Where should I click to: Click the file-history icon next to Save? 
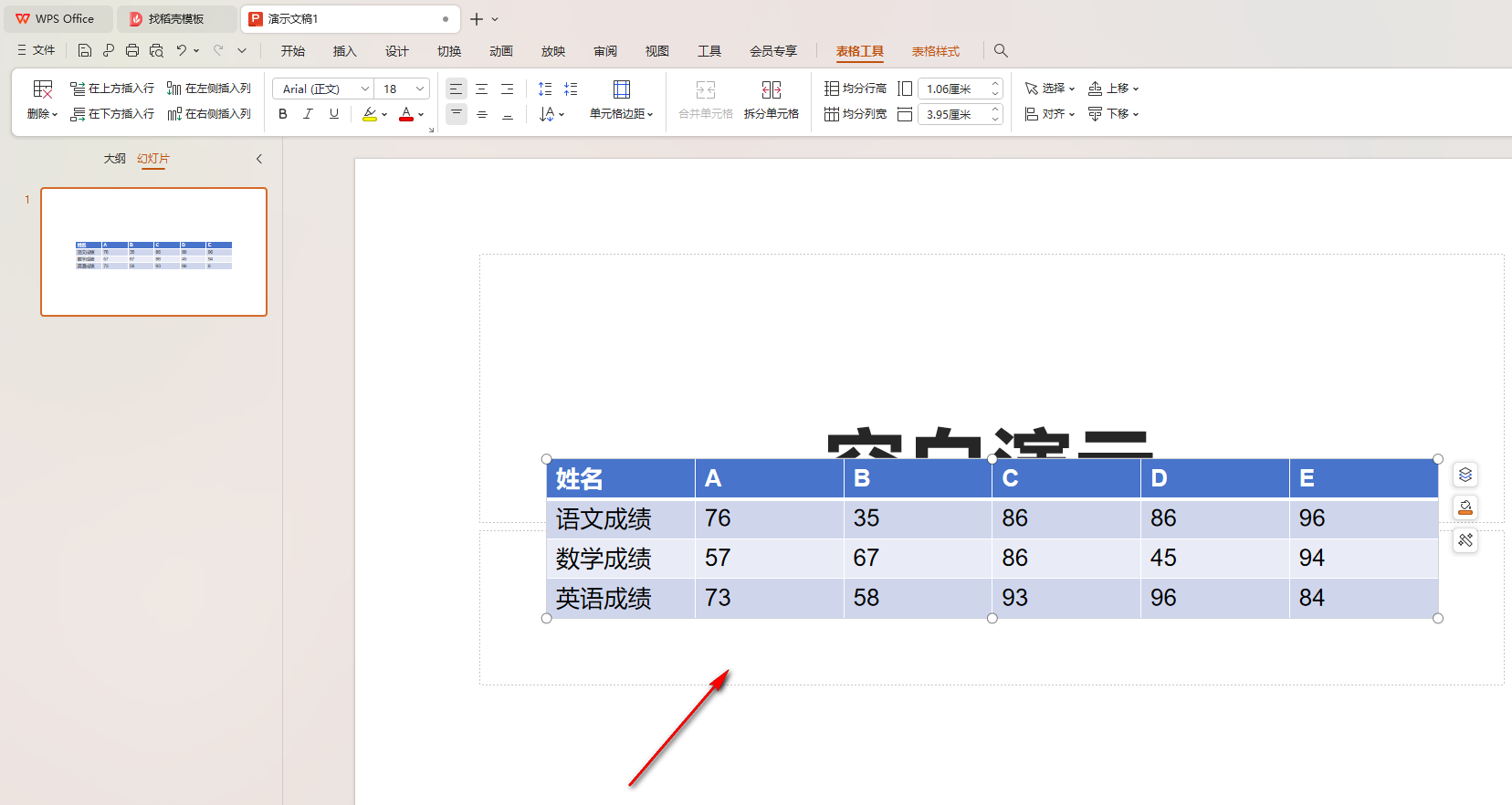click(109, 50)
